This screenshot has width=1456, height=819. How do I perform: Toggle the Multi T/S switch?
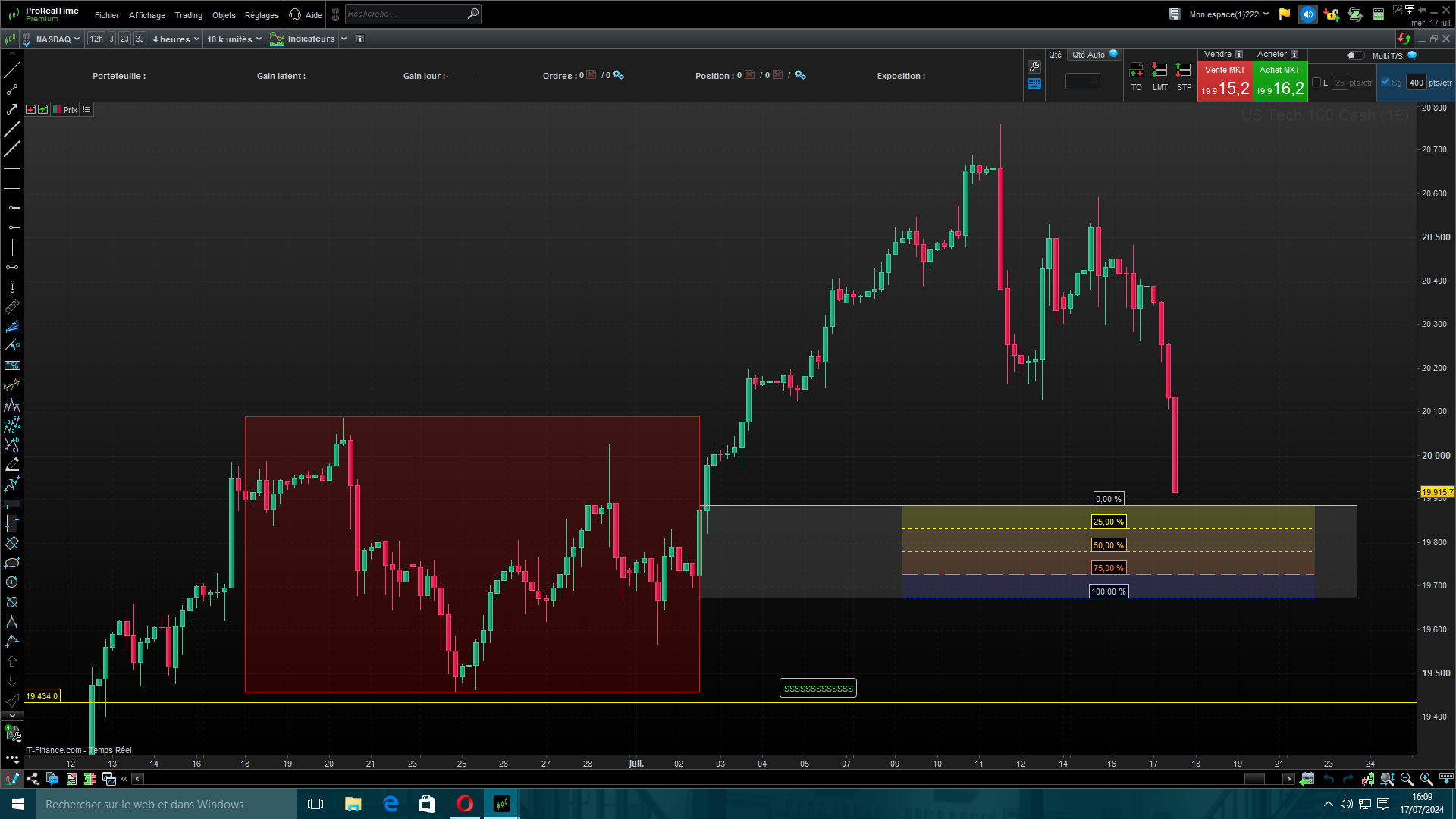pos(1354,55)
